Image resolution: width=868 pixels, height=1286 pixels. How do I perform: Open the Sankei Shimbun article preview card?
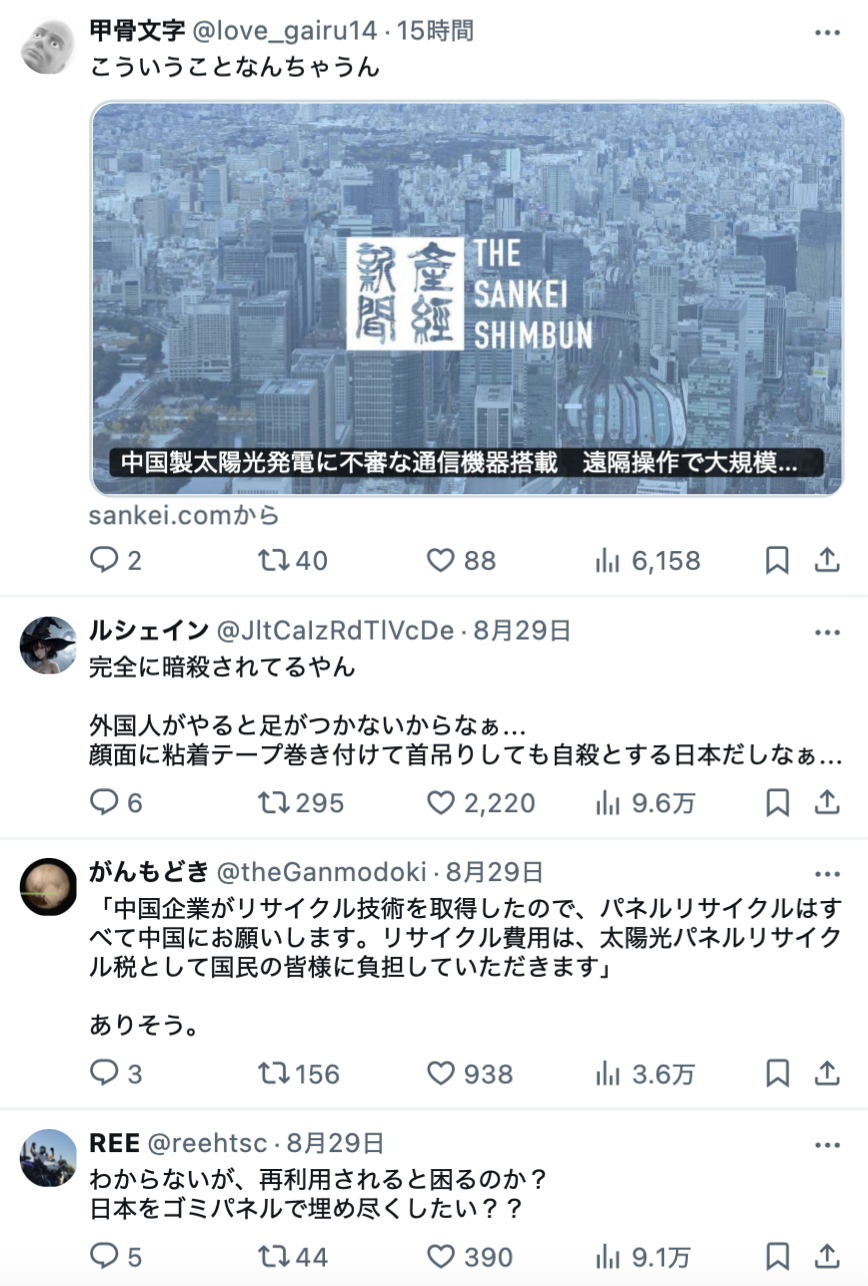tap(467, 299)
